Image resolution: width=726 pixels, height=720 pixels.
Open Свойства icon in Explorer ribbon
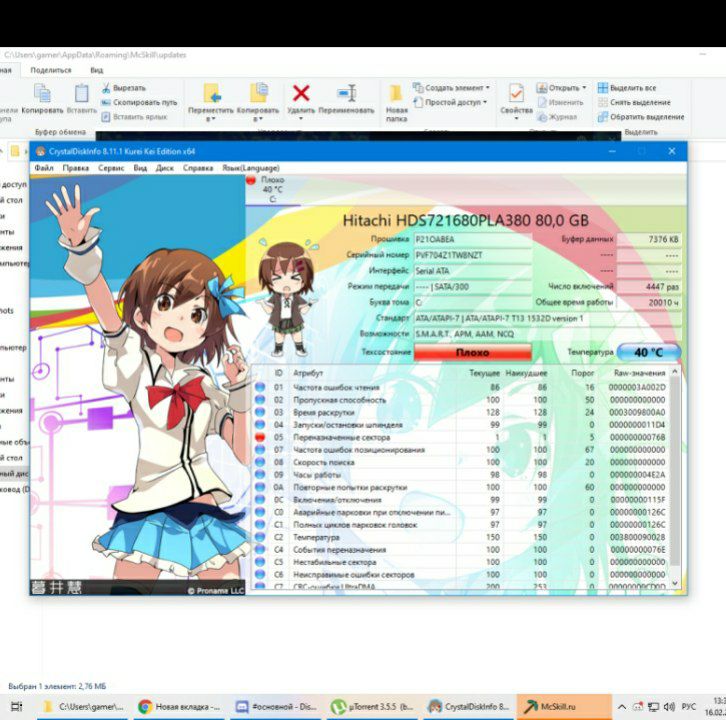pyautogui.click(x=516, y=93)
